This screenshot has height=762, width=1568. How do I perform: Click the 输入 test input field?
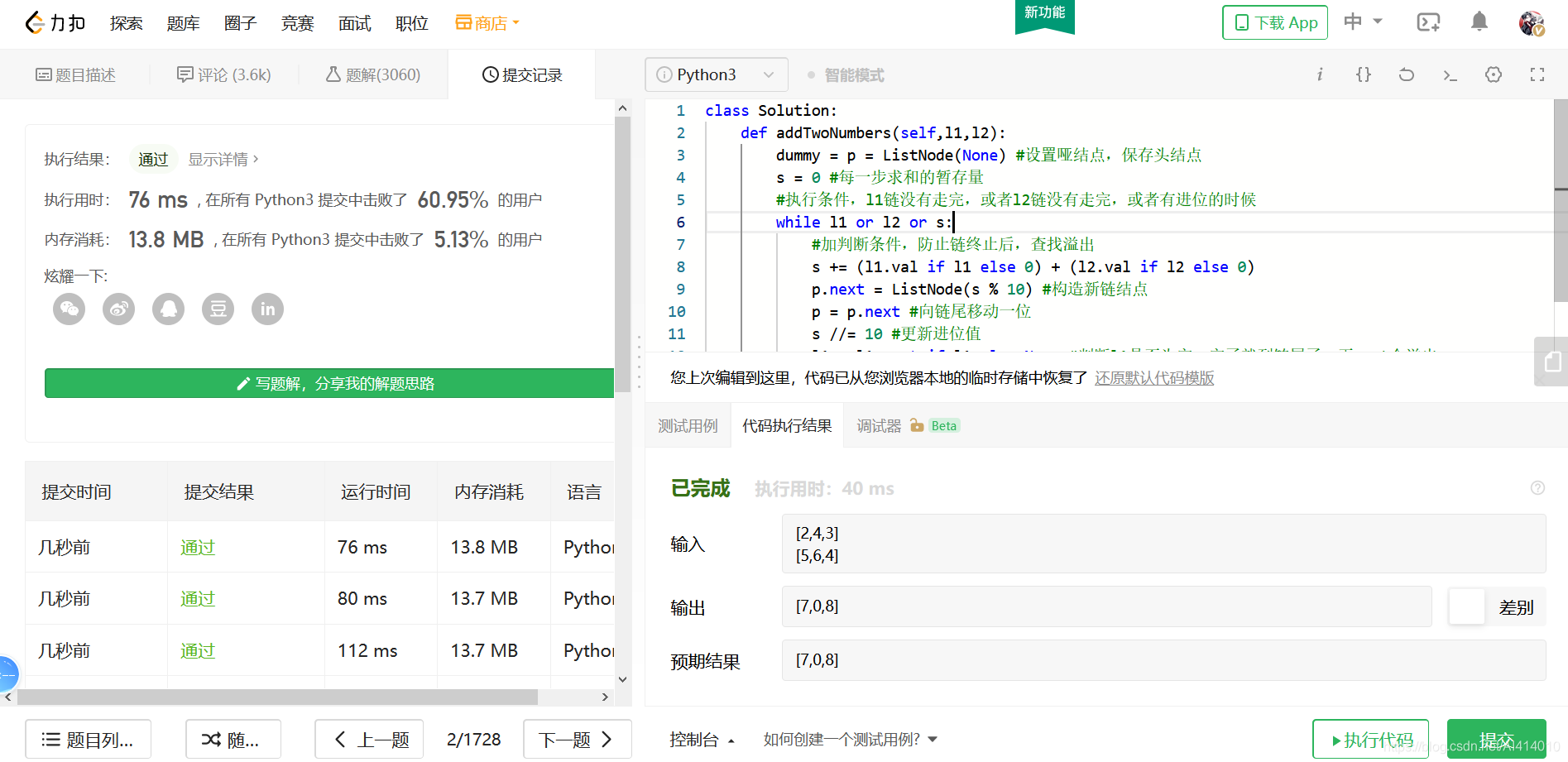tap(1163, 544)
